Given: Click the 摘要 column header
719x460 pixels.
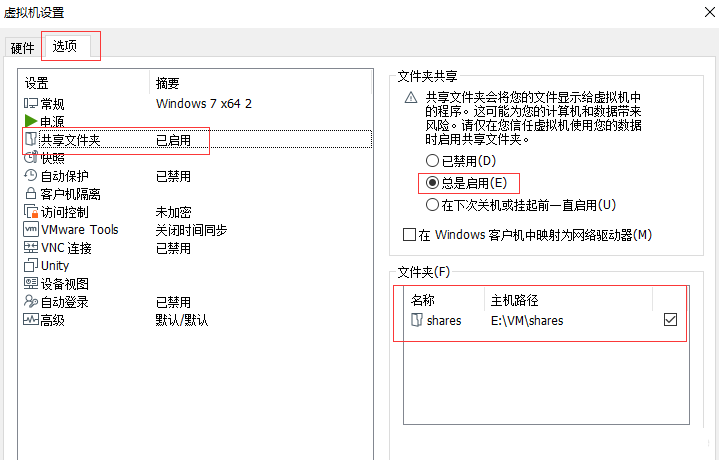Looking at the screenshot, I should point(260,83).
